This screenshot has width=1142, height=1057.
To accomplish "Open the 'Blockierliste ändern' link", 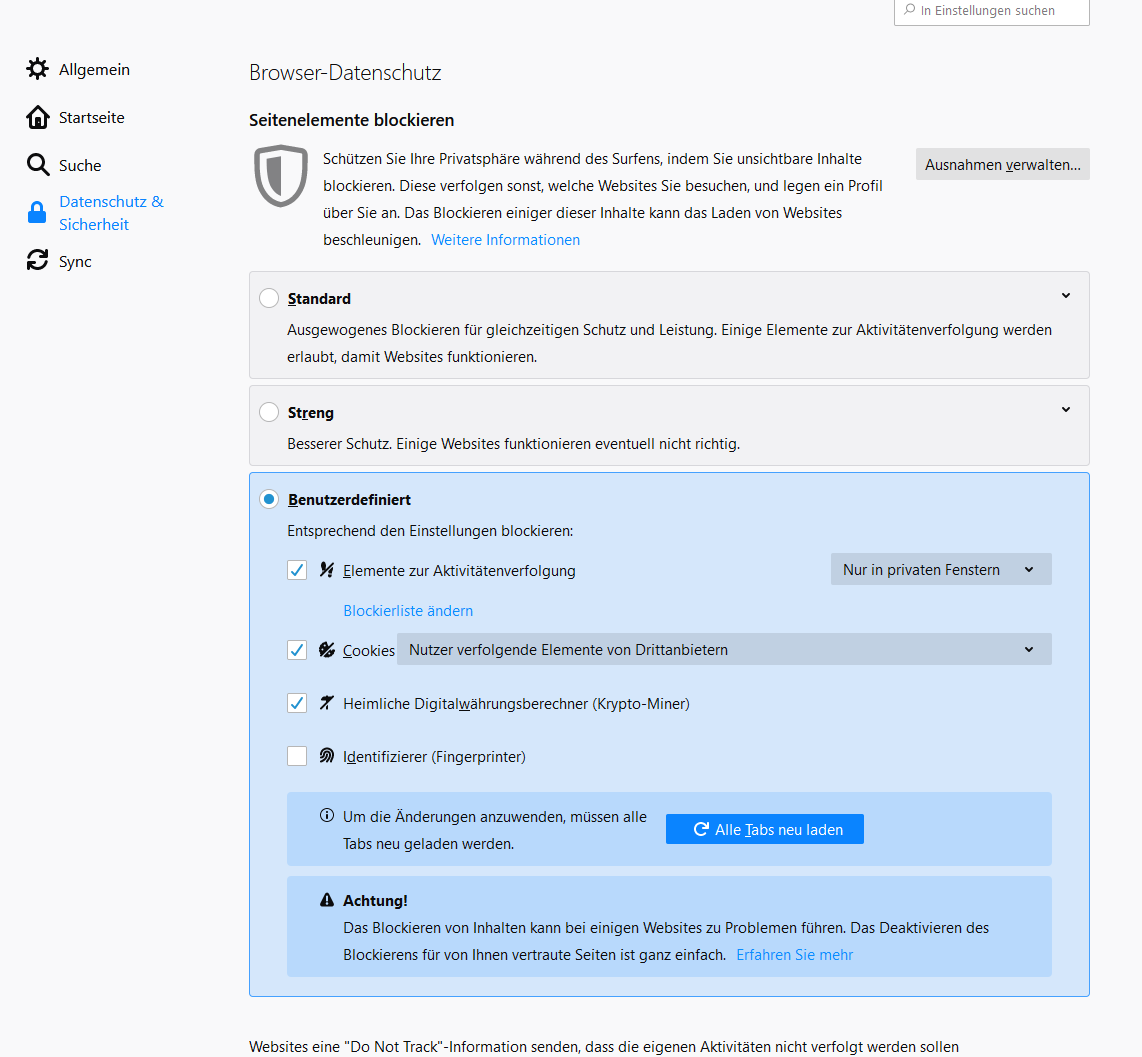I will click(408, 610).
